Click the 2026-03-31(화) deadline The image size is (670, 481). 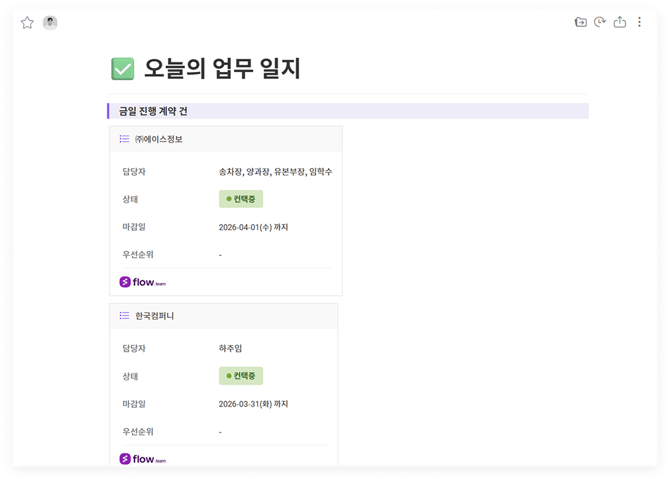(x=253, y=404)
